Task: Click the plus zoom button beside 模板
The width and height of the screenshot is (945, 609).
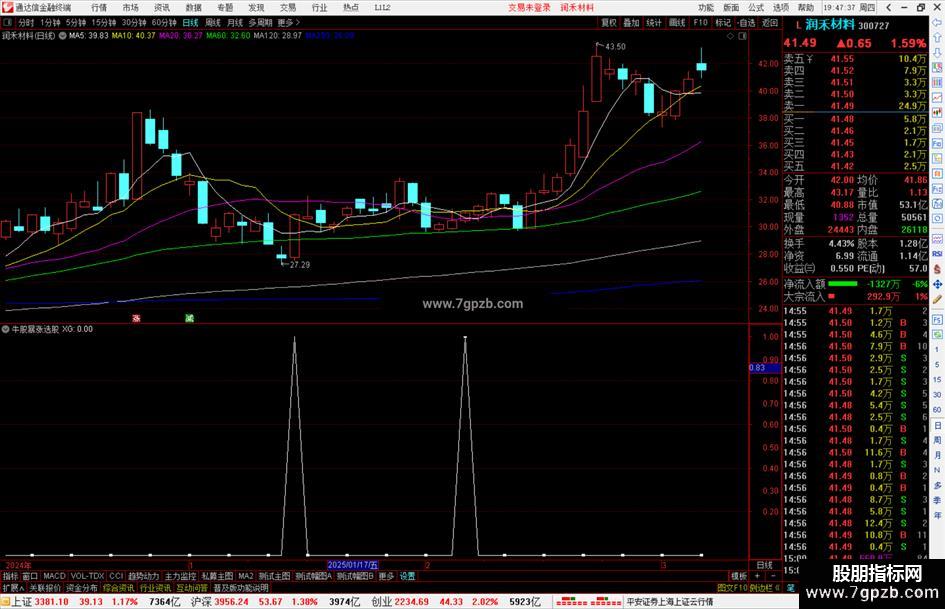Action: (x=757, y=576)
